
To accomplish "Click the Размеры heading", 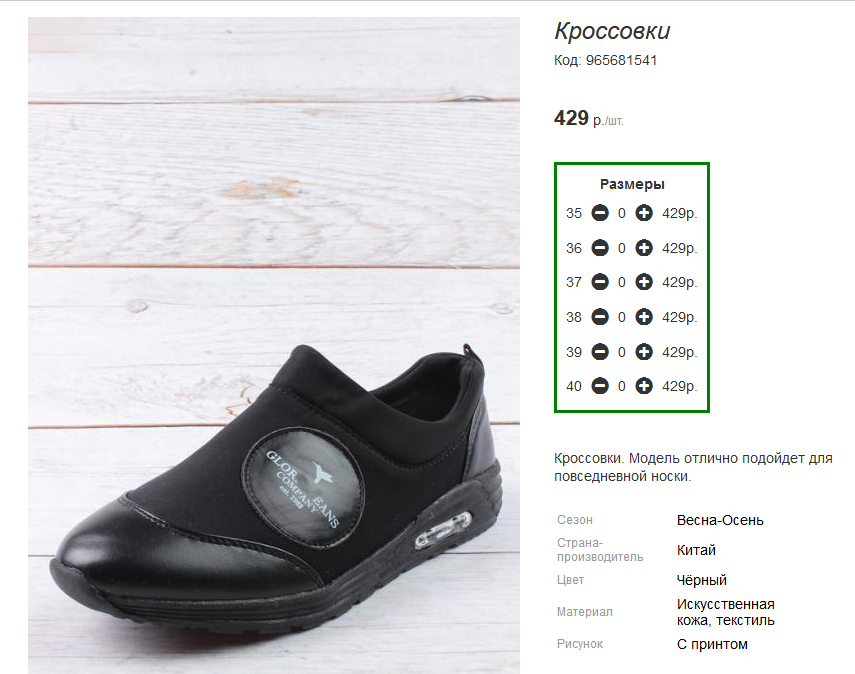I will pos(632,184).
